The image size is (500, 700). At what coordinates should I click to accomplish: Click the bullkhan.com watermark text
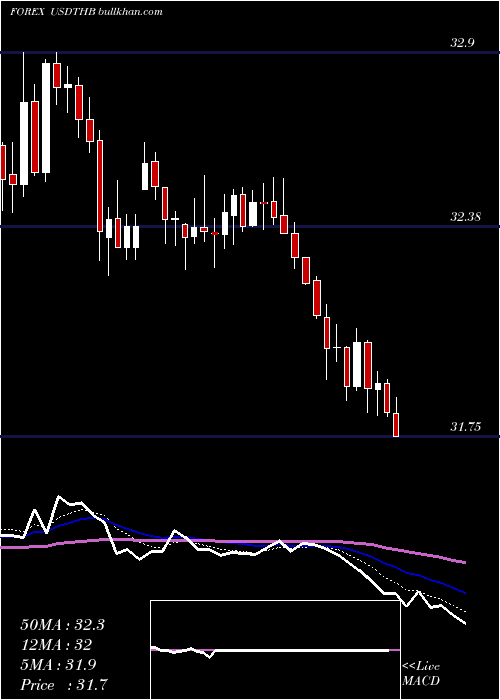point(129,12)
